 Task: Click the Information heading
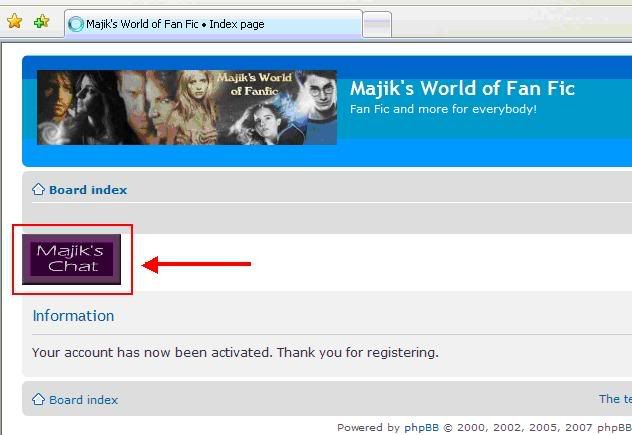click(x=73, y=316)
